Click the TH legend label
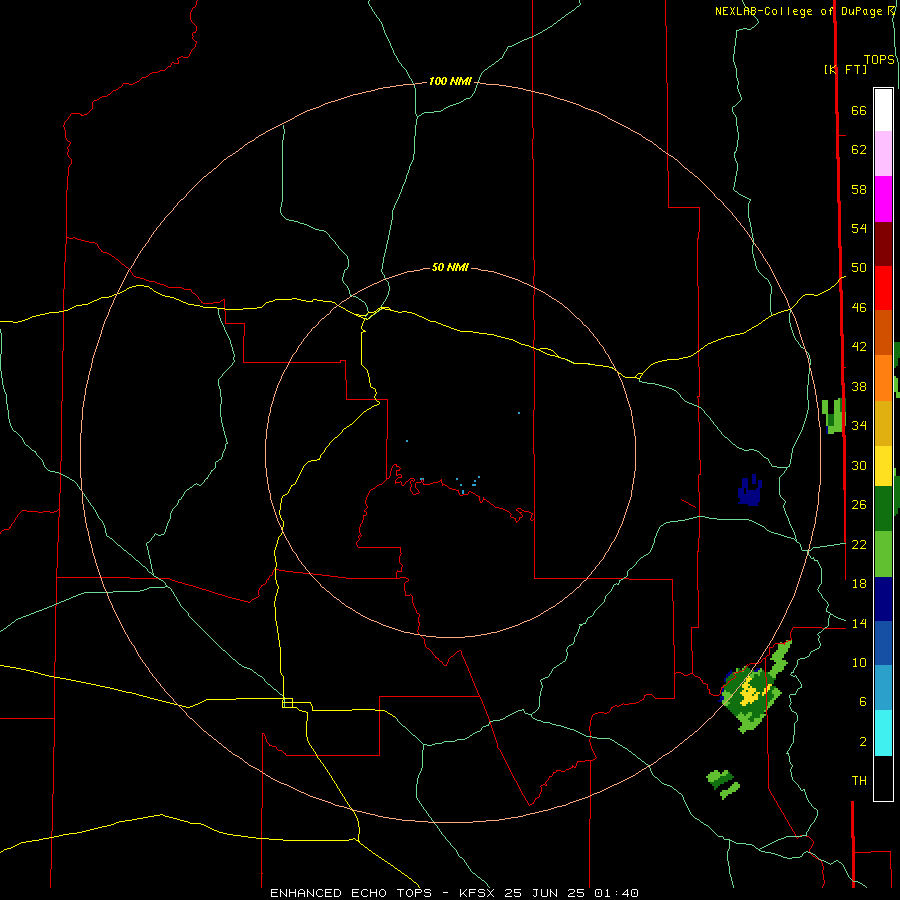 point(859,781)
